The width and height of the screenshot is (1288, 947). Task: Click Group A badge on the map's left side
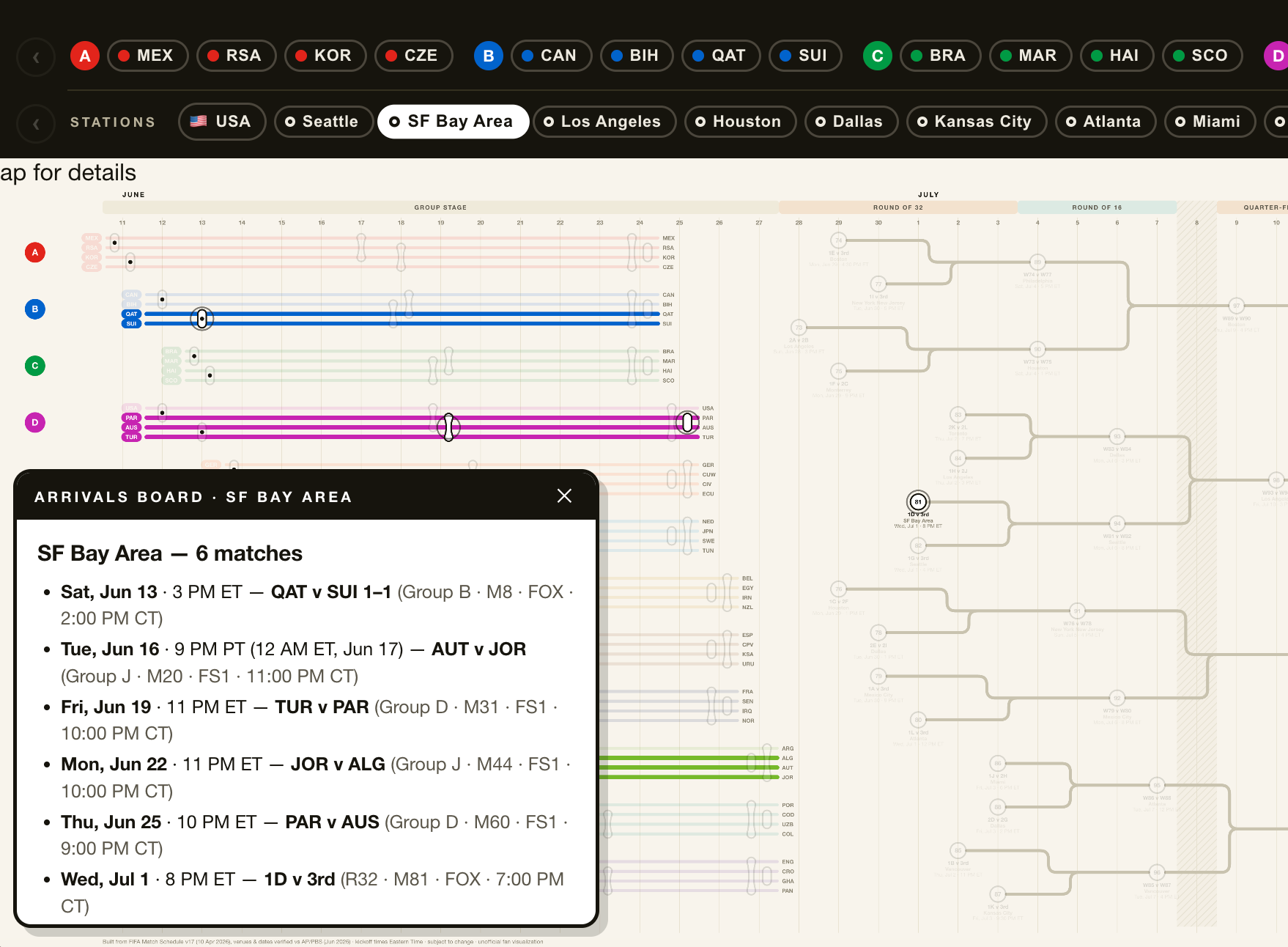35,252
